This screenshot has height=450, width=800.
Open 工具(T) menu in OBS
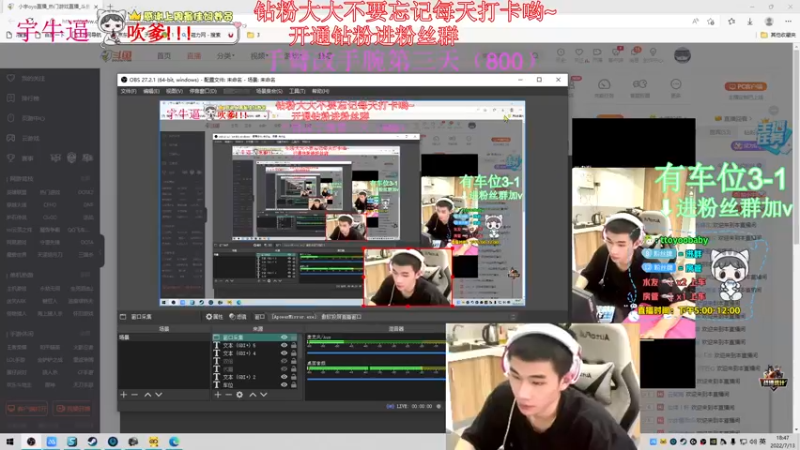[297, 91]
